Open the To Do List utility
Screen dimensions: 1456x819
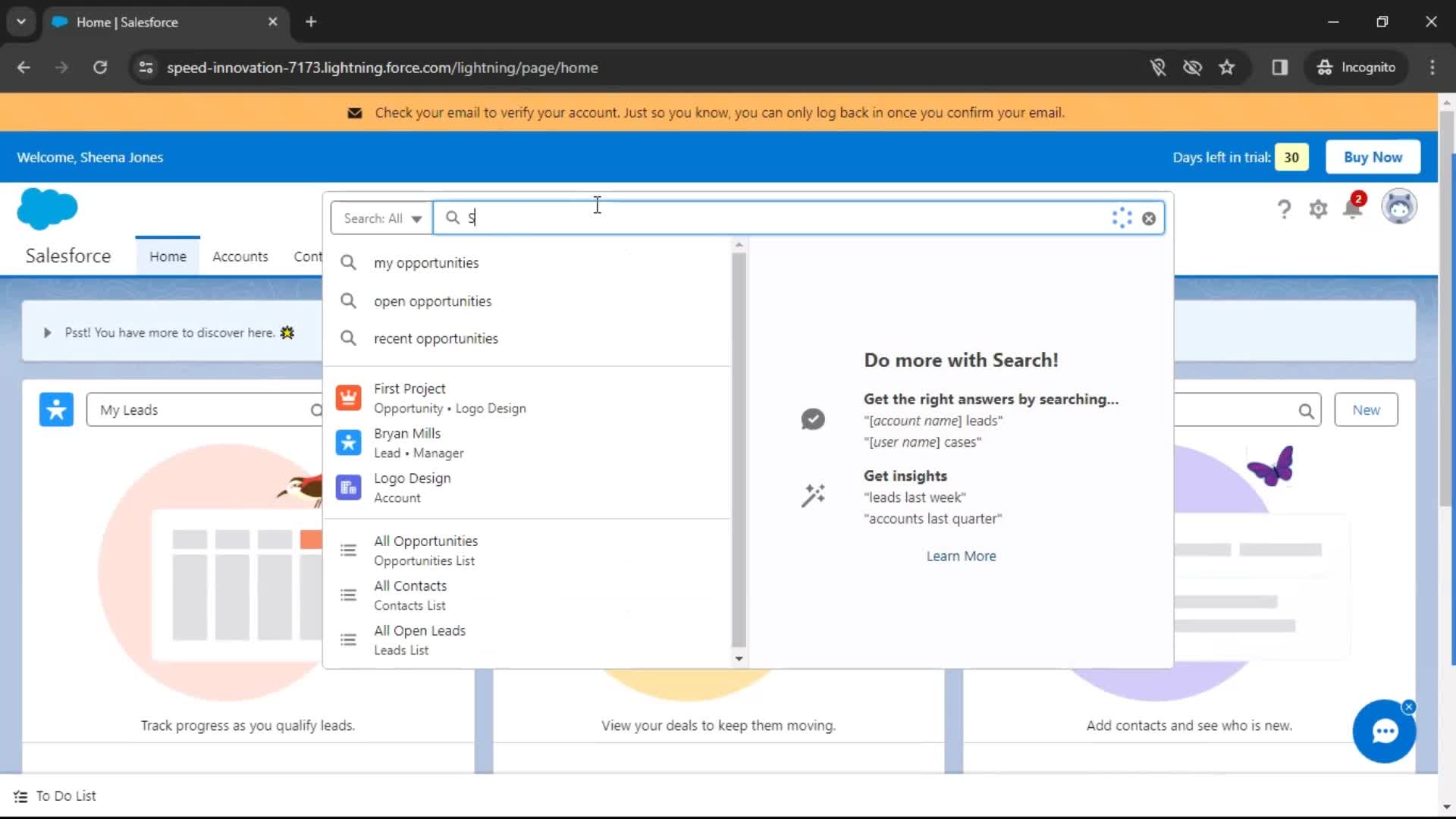[x=55, y=796]
